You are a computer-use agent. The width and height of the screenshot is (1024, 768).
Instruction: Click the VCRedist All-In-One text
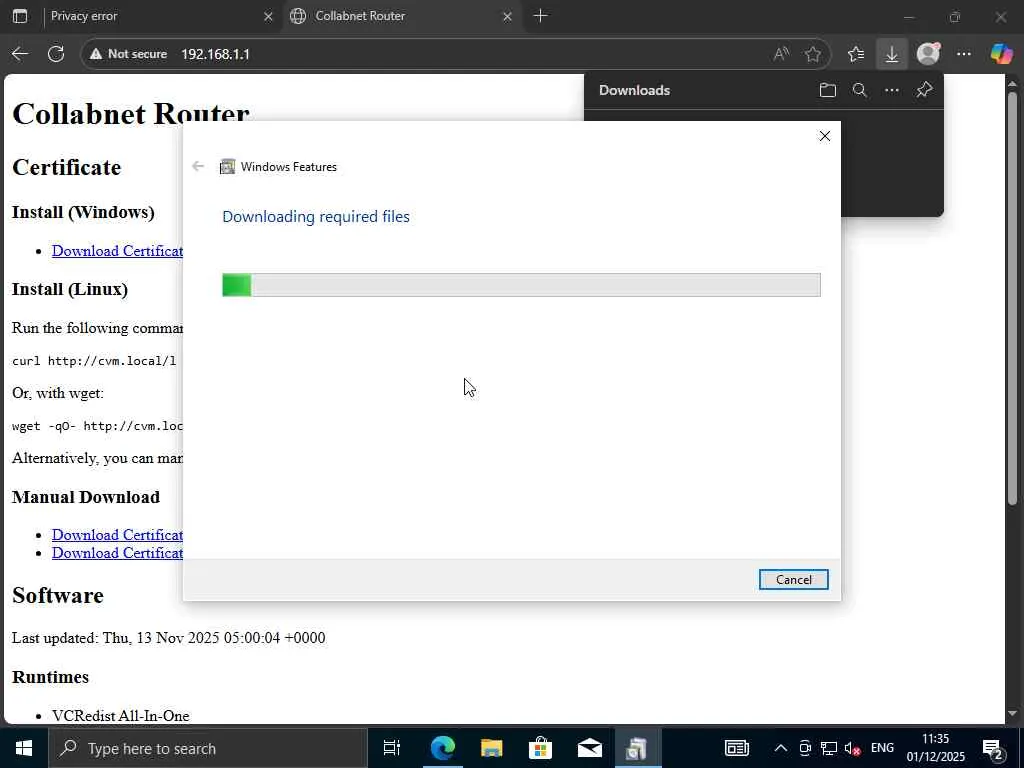(121, 716)
